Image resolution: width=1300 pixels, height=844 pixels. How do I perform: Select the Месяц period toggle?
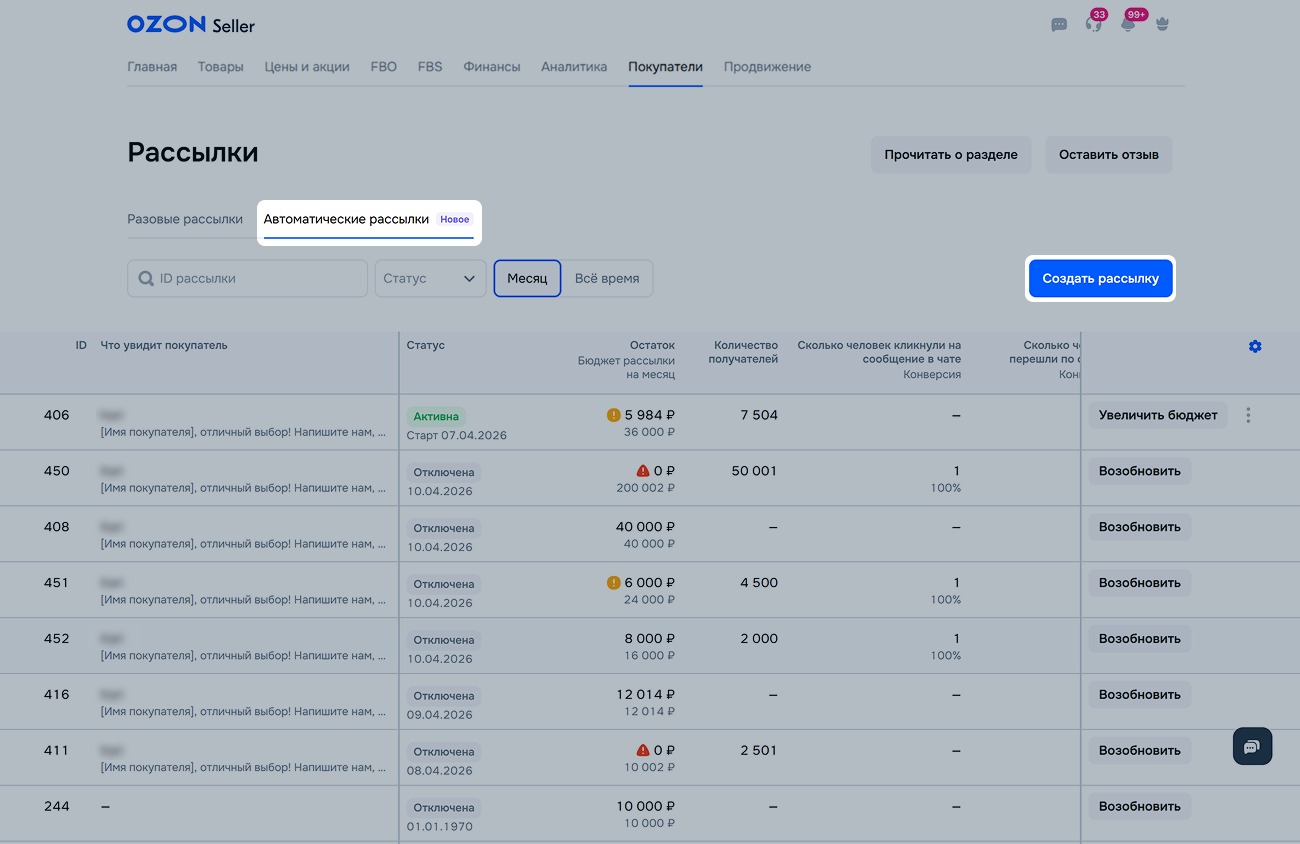tap(527, 279)
